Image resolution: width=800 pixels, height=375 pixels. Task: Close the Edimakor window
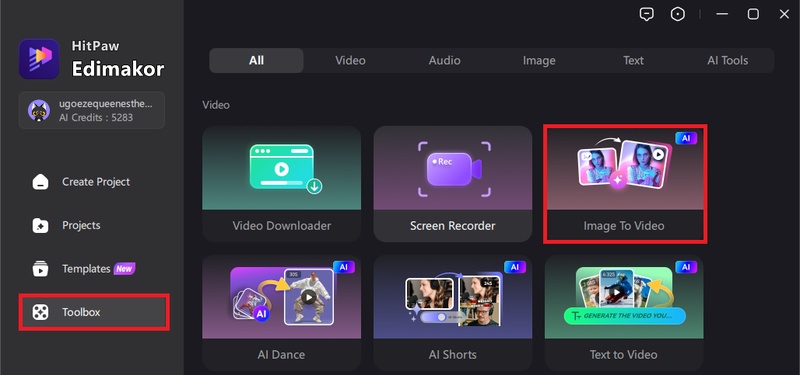(x=784, y=14)
